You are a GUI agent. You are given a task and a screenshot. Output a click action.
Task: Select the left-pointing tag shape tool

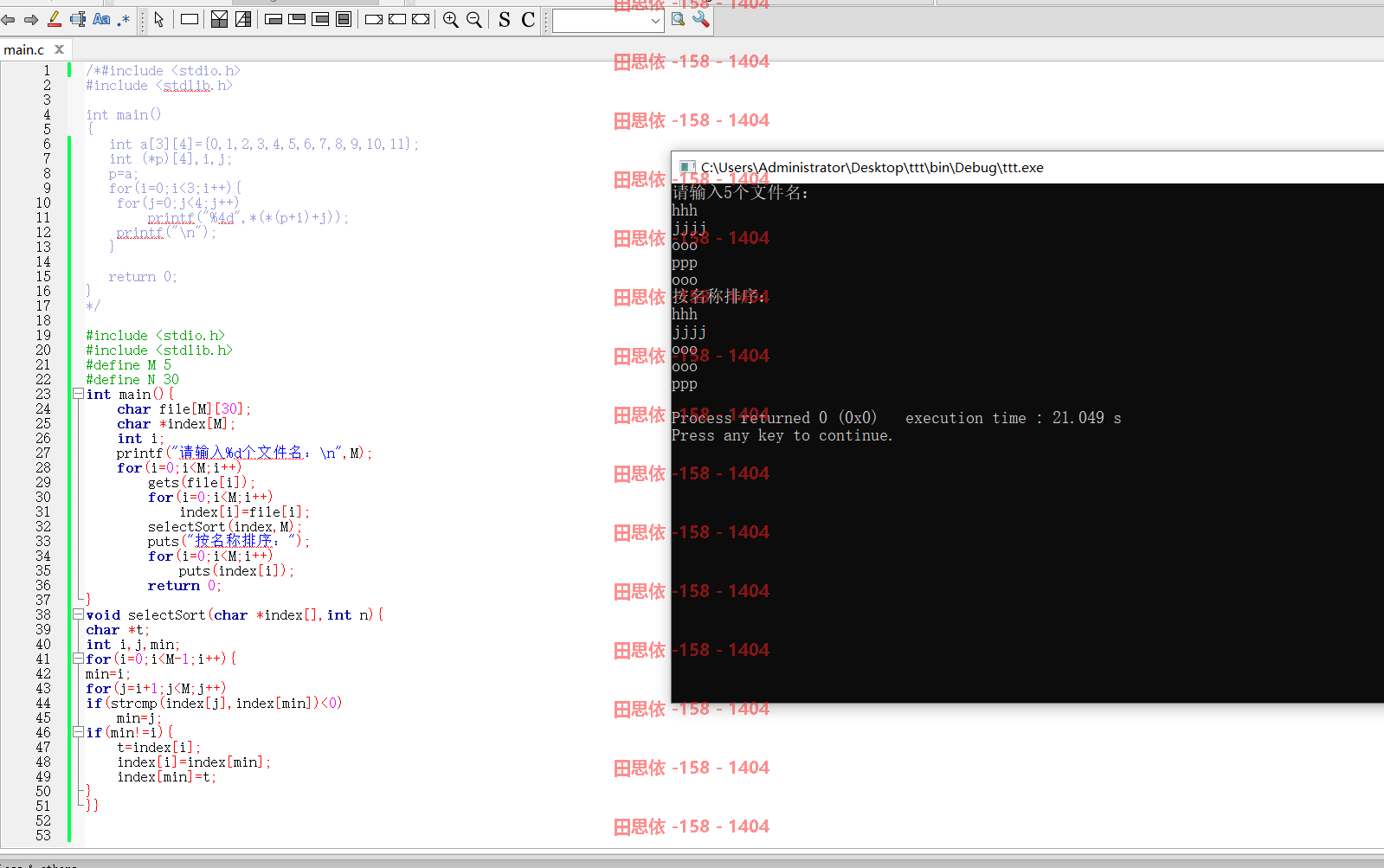click(x=397, y=19)
